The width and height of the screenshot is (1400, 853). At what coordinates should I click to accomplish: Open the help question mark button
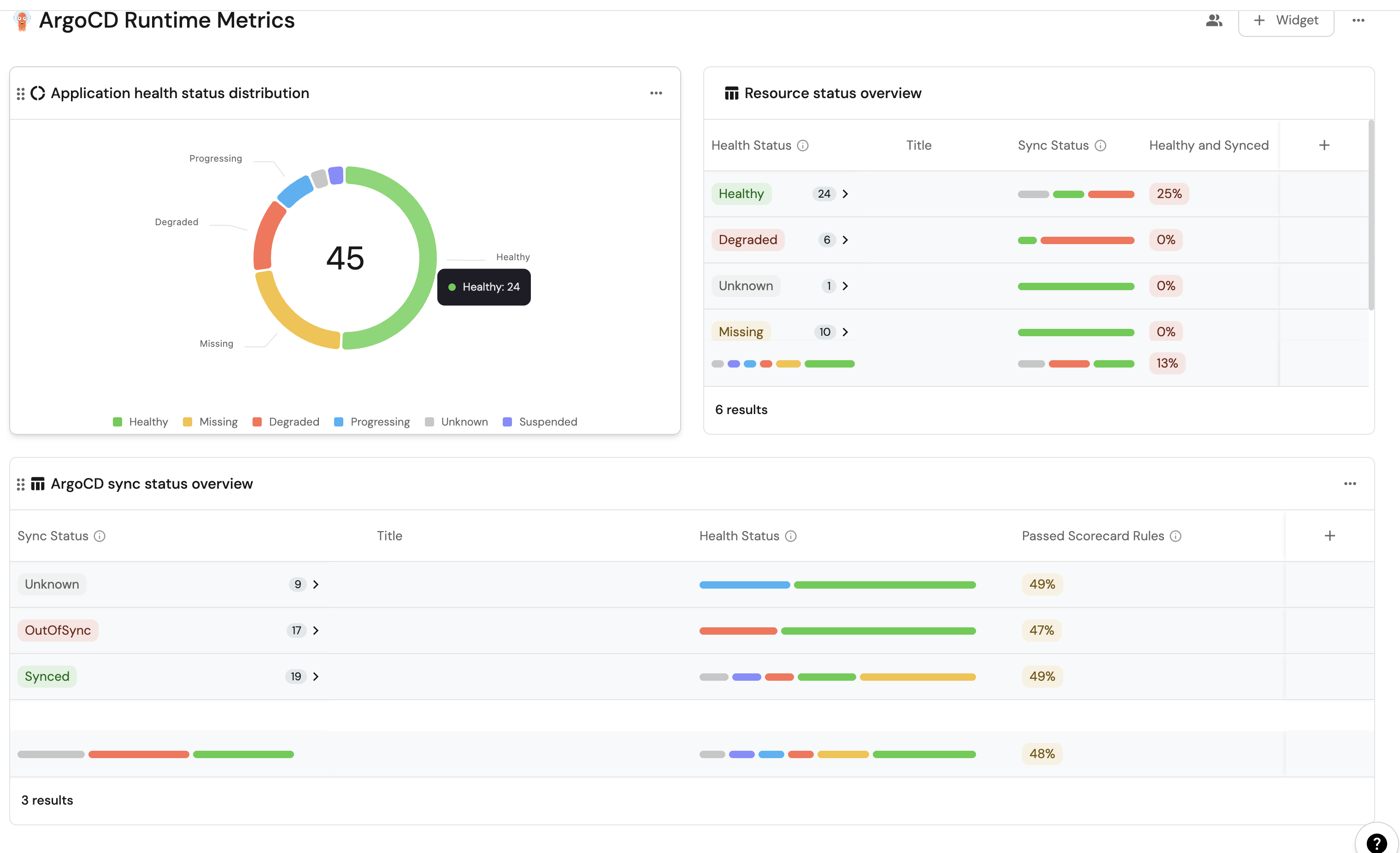[x=1376, y=842]
